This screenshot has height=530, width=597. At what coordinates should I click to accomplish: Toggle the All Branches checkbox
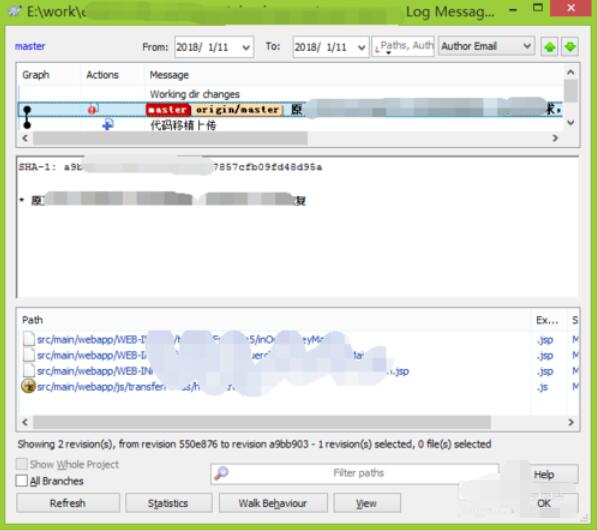[x=22, y=481]
